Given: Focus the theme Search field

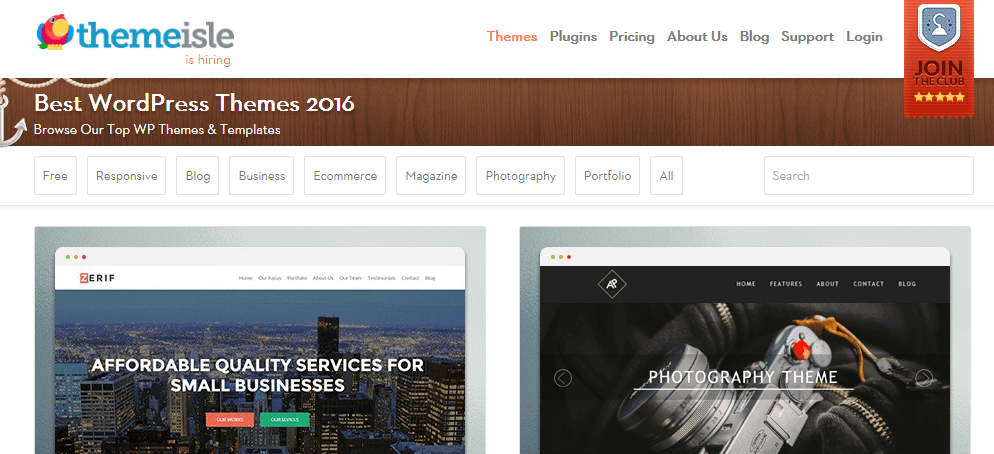Looking at the screenshot, I should coord(868,176).
